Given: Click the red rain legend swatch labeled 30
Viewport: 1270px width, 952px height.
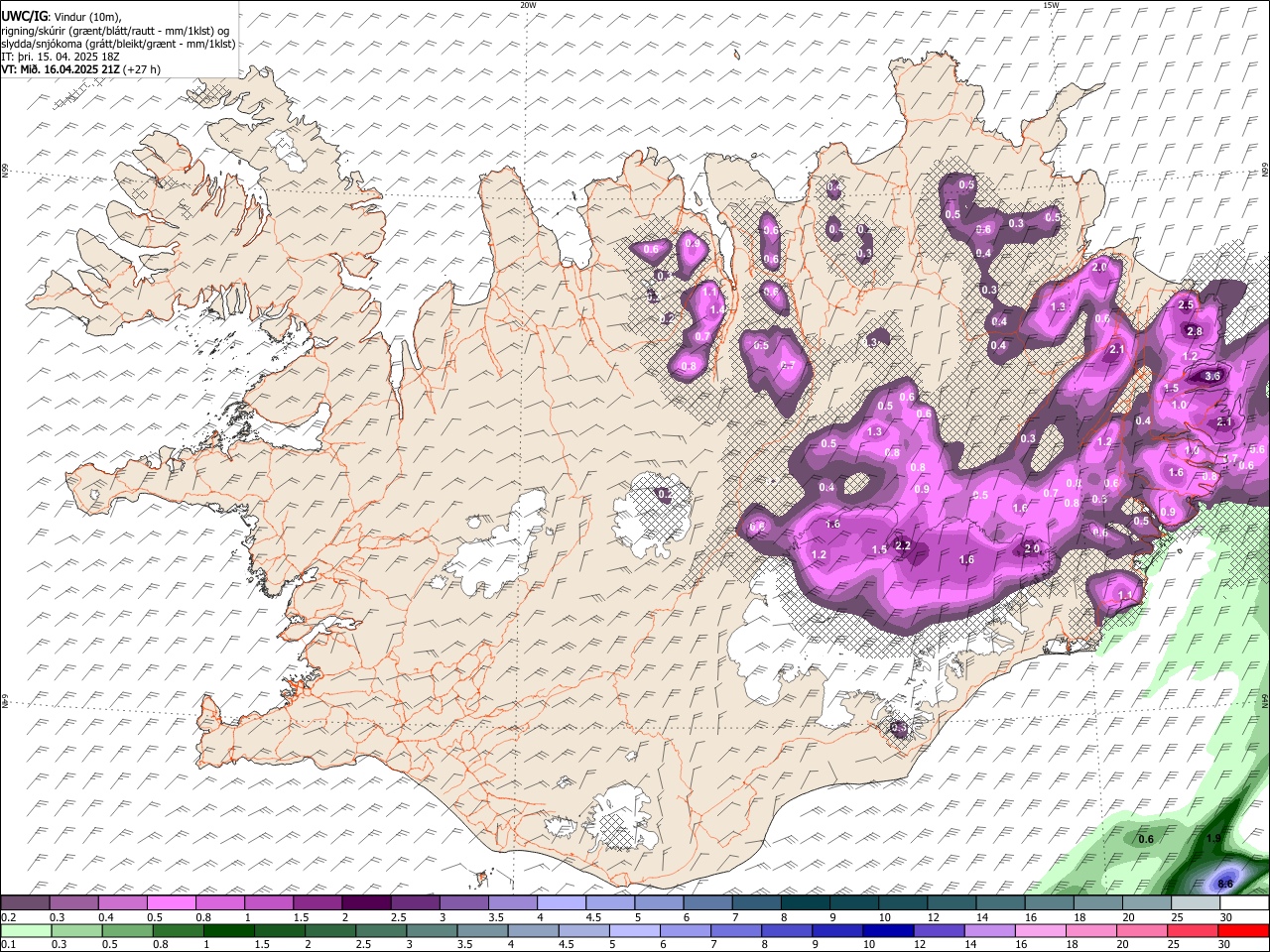Looking at the screenshot, I should 1244,930.
